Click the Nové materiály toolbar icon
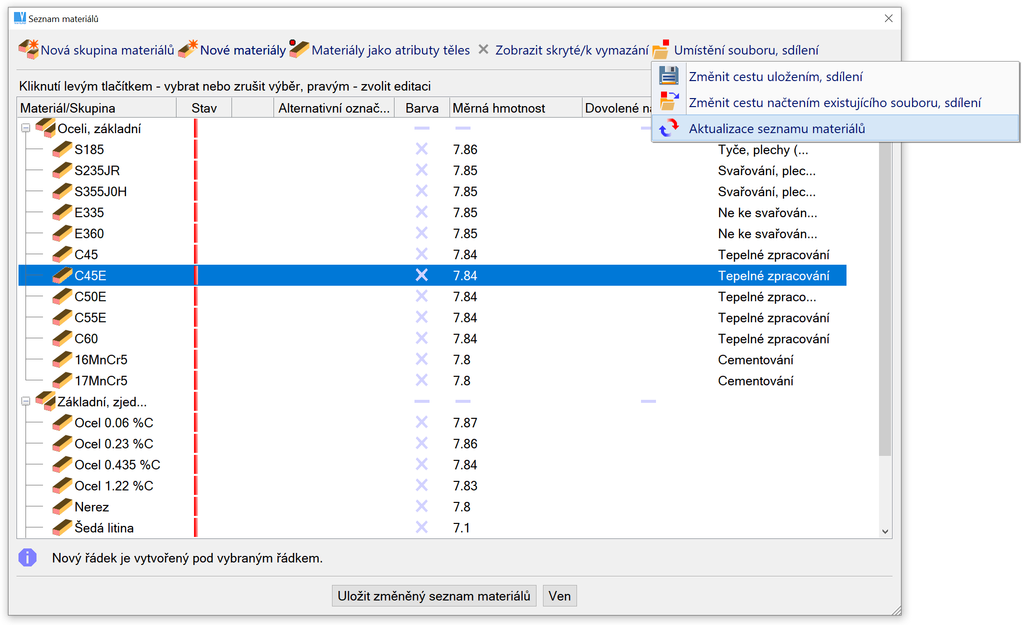This screenshot has width=1026, height=625. point(188,49)
